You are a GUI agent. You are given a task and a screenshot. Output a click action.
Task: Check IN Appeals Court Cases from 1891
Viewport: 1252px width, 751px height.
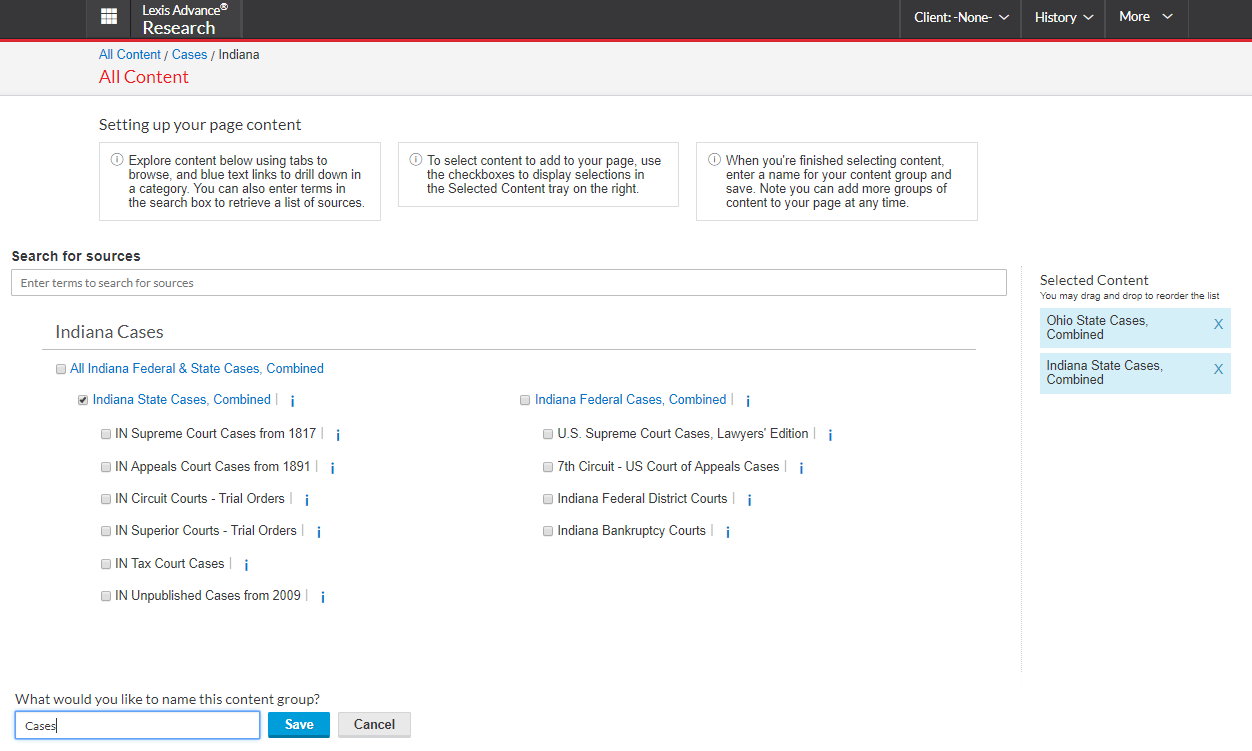tap(106, 467)
